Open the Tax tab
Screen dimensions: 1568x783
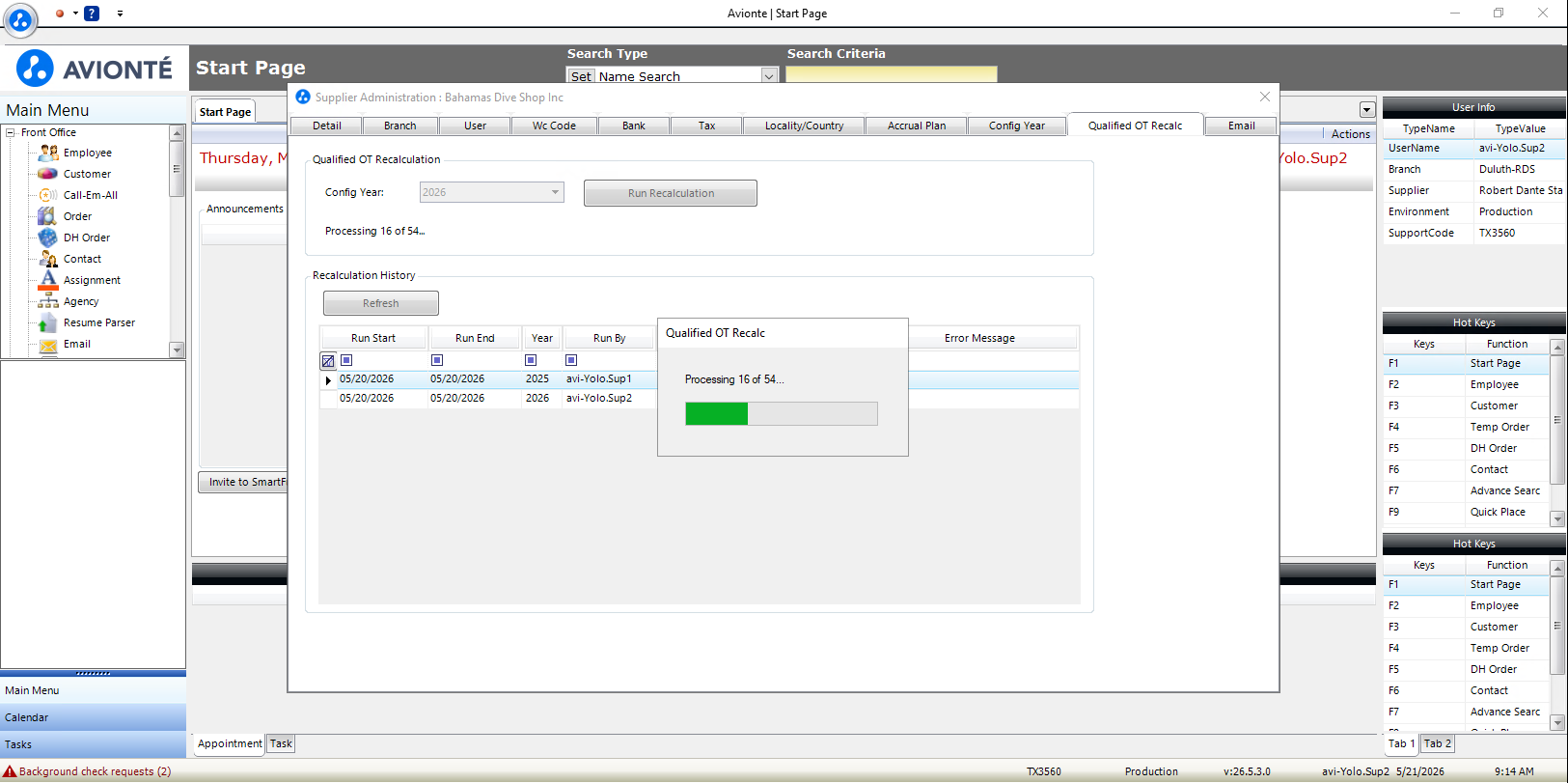click(x=707, y=126)
